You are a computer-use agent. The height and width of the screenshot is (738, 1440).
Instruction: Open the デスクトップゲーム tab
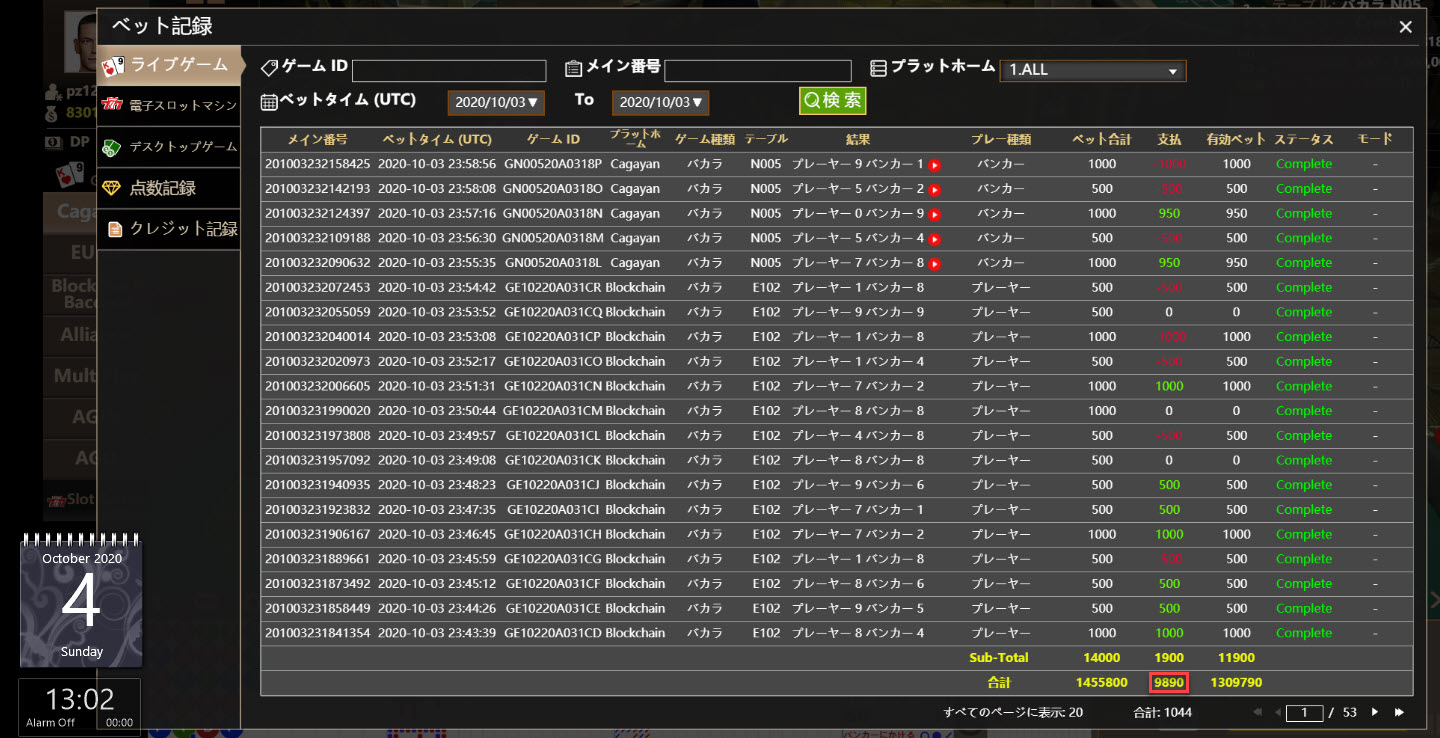170,147
